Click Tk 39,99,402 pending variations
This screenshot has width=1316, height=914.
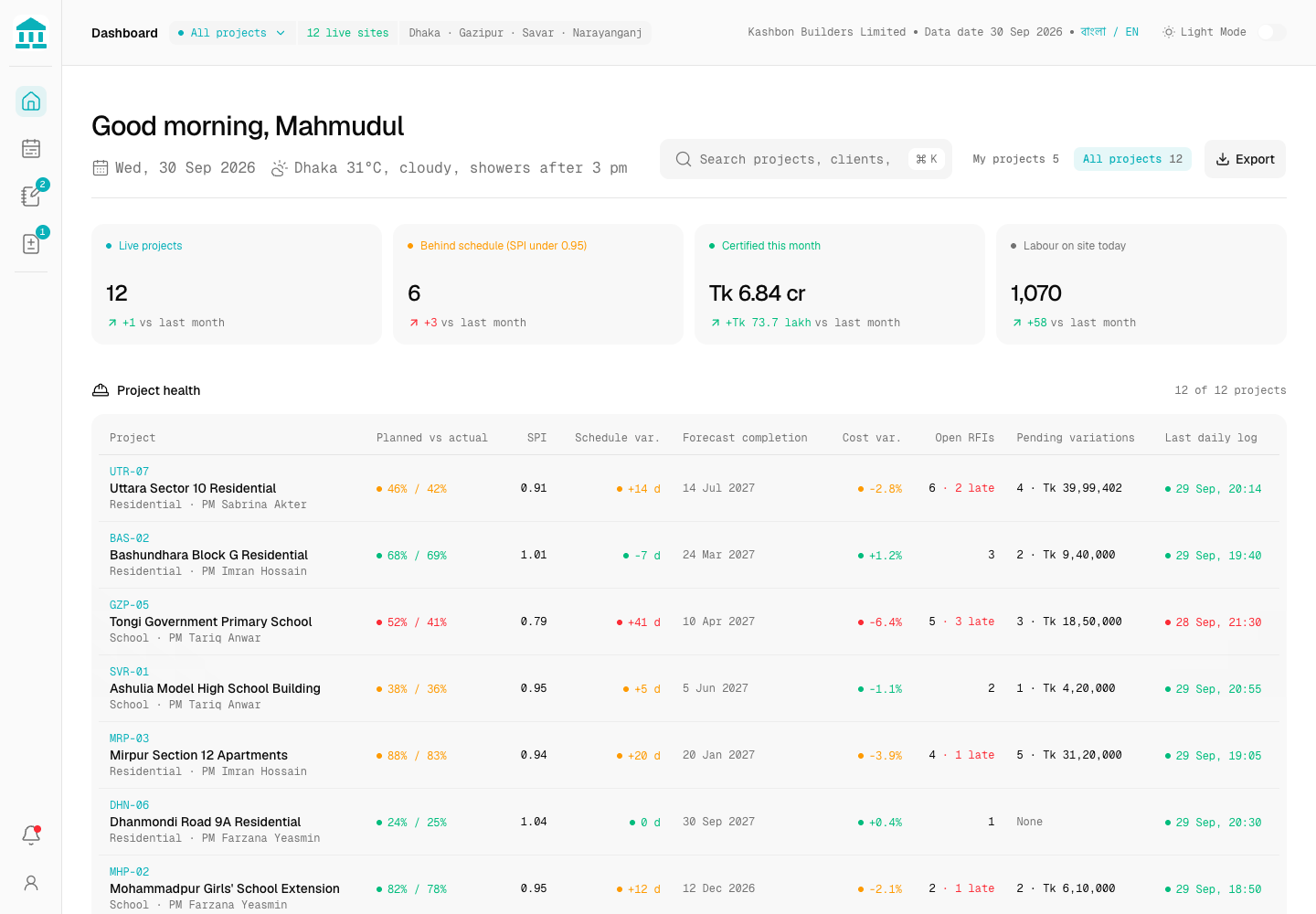coord(1082,488)
